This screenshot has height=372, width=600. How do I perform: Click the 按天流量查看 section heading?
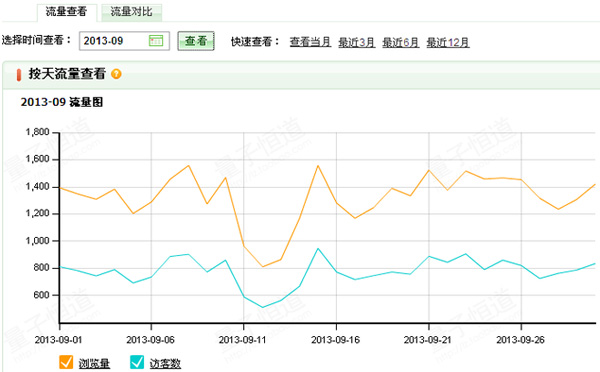[67, 74]
